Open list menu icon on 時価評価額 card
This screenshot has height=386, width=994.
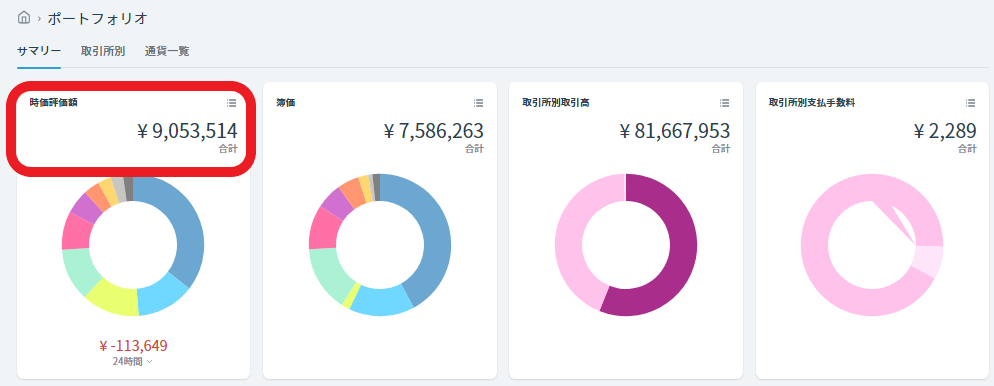(231, 103)
